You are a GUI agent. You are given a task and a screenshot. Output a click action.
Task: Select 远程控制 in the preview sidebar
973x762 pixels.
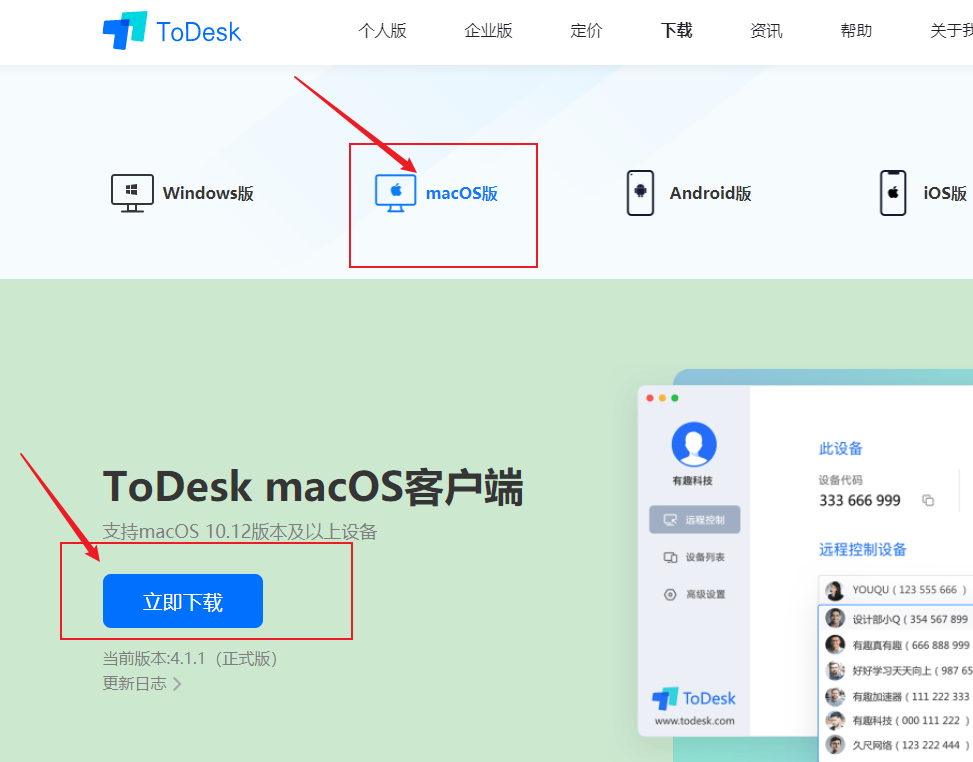(694, 519)
